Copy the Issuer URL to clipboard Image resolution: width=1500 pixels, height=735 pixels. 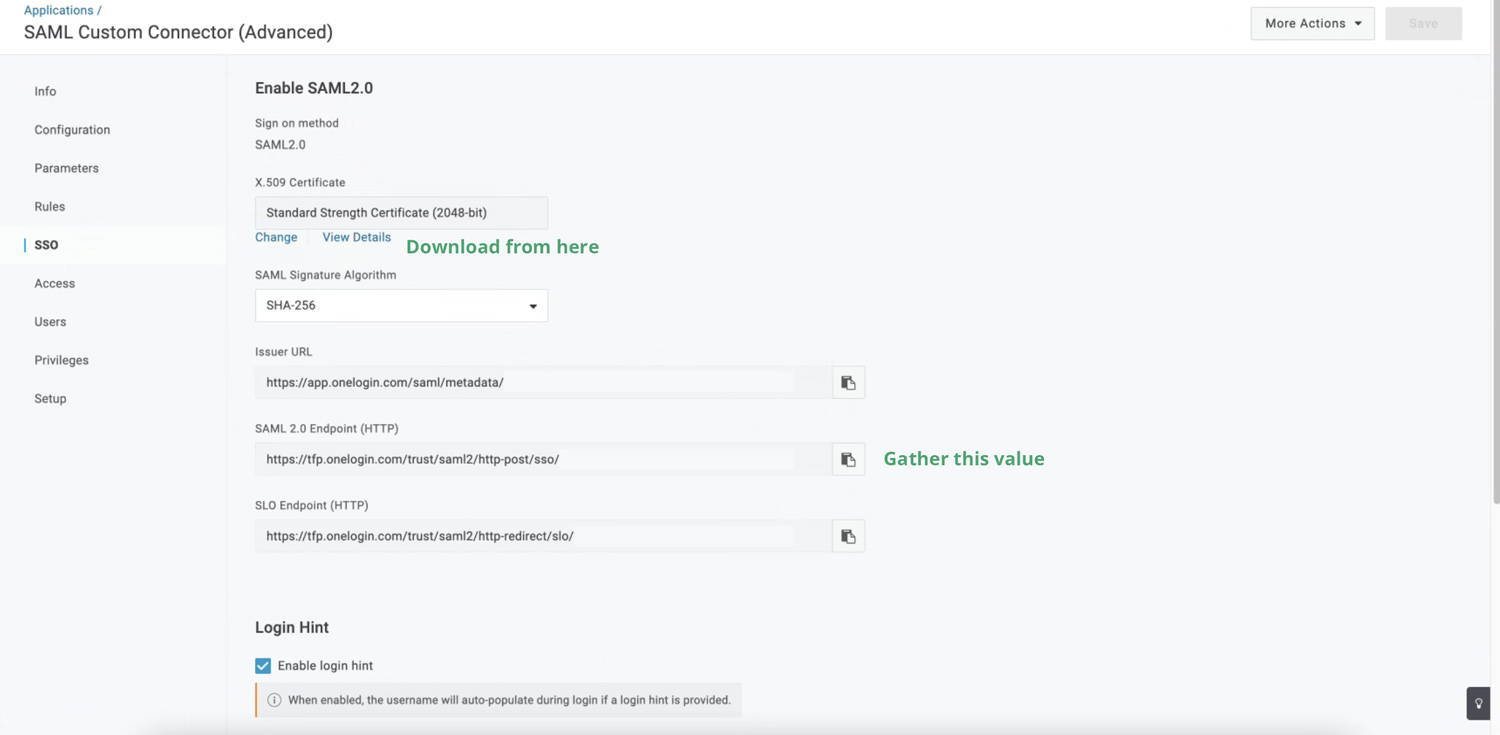click(x=848, y=383)
